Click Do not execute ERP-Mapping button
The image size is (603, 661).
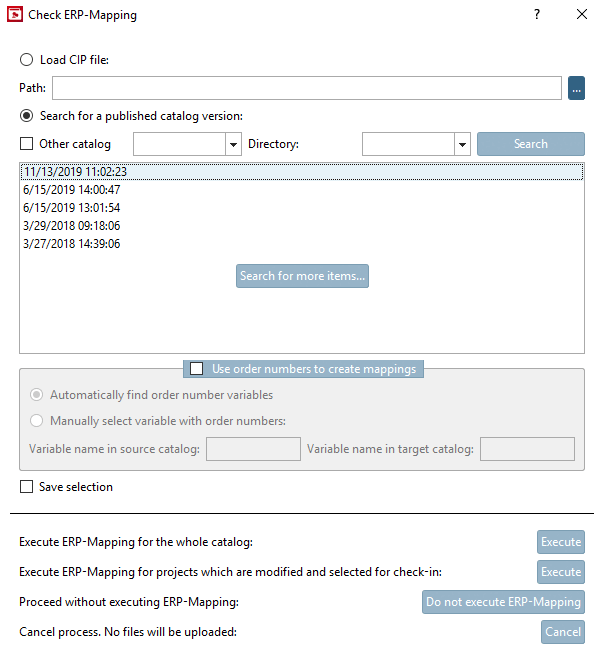pos(503,602)
